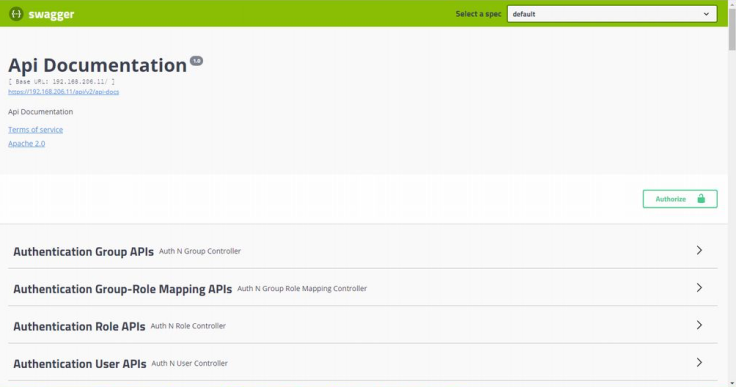Click the Api Documentation title
Image resolution: width=736 pixels, height=387 pixels.
click(x=98, y=65)
